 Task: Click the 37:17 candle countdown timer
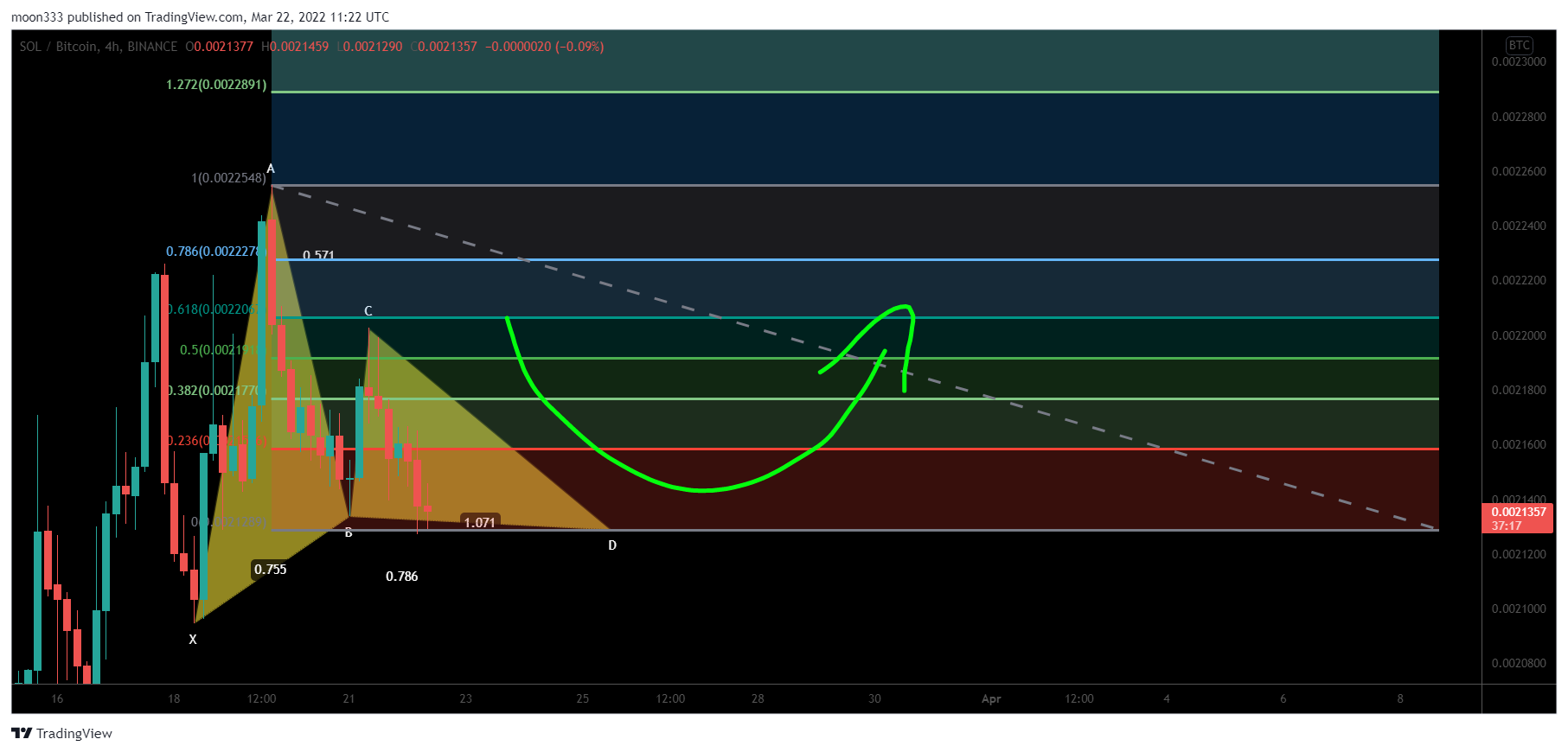point(1507,526)
